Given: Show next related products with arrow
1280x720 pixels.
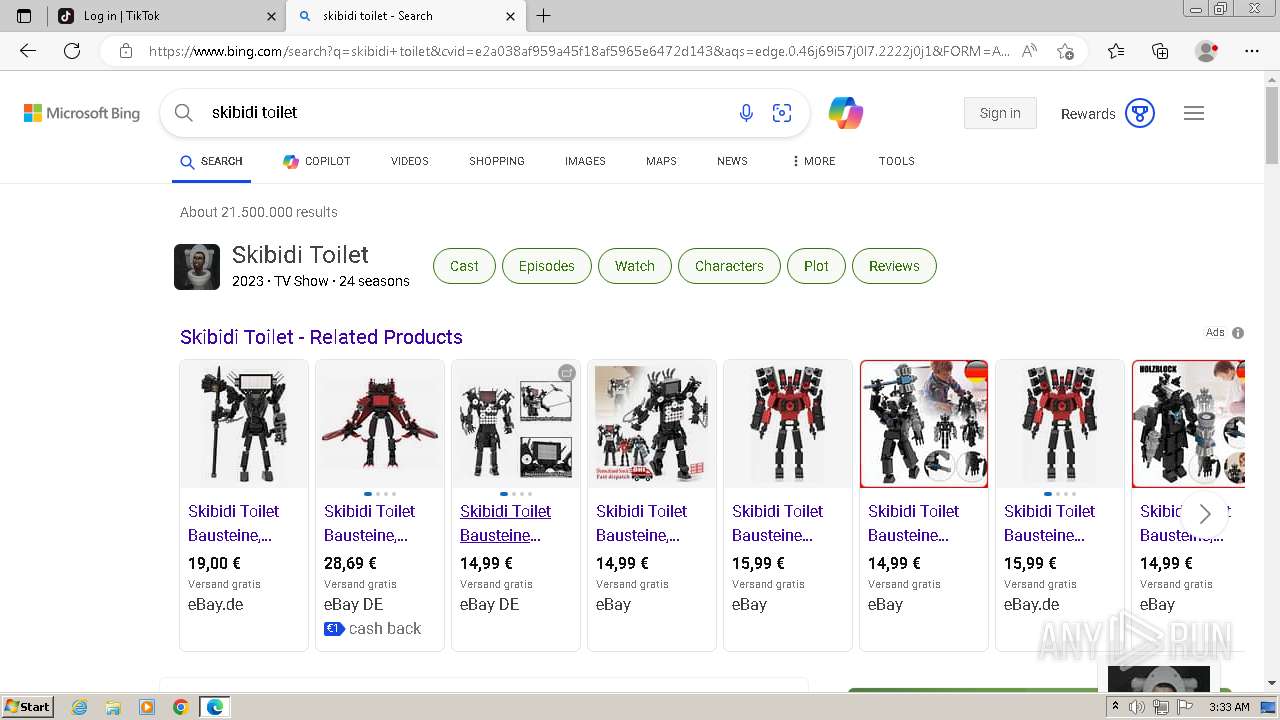Looking at the screenshot, I should [x=1205, y=514].
